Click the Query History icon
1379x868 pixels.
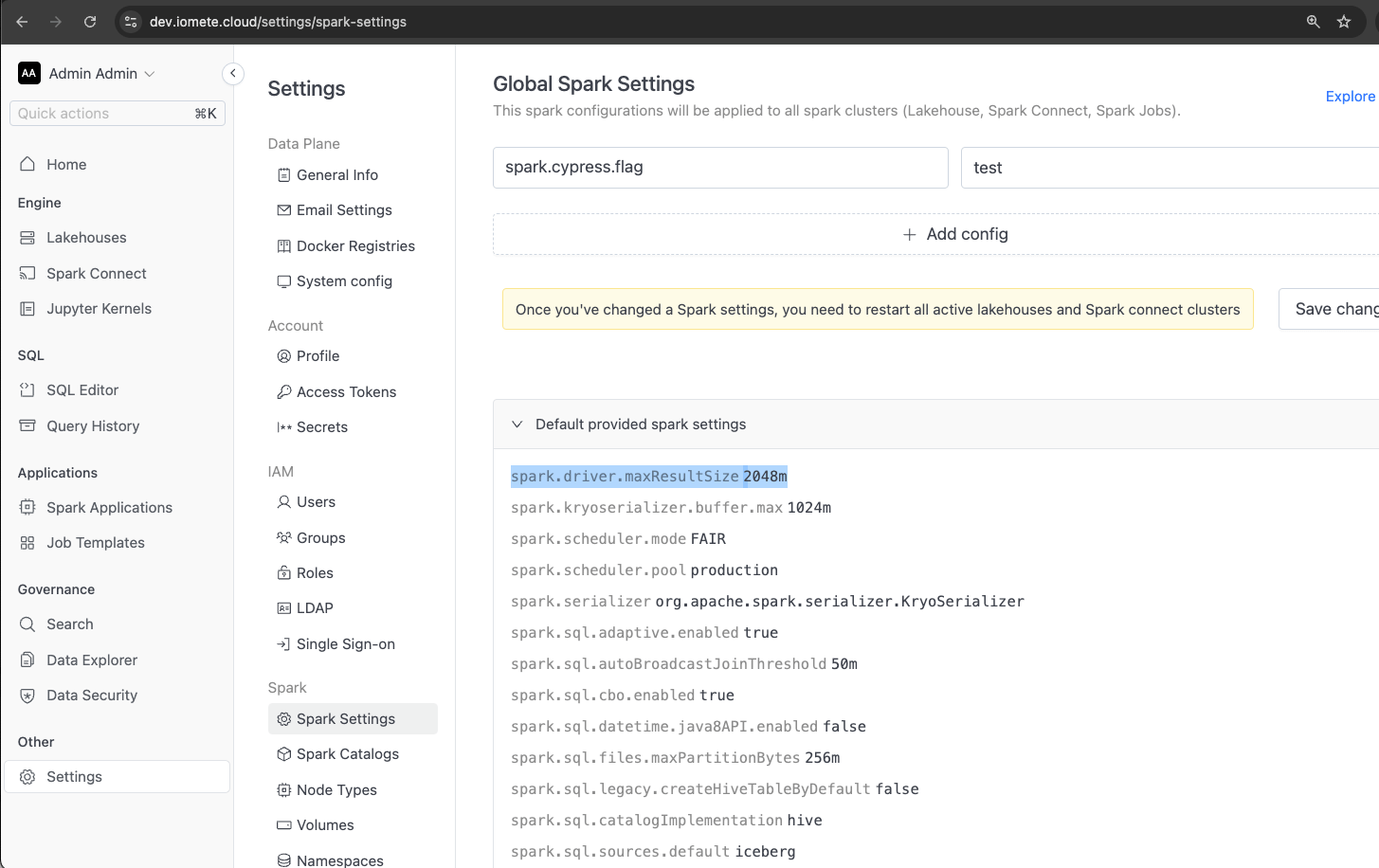(x=27, y=426)
